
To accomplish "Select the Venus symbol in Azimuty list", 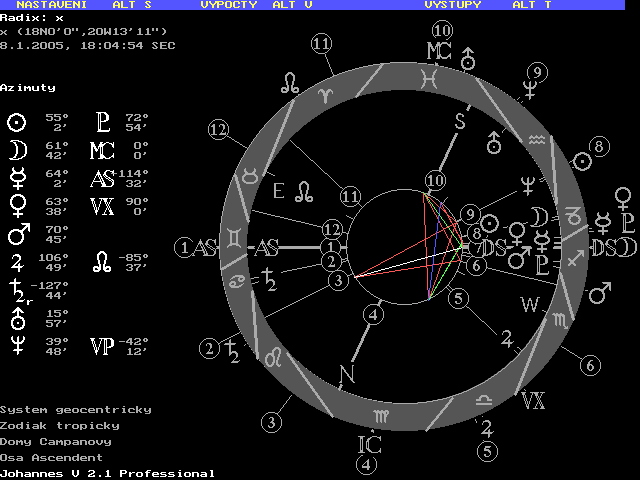I will [x=15, y=206].
